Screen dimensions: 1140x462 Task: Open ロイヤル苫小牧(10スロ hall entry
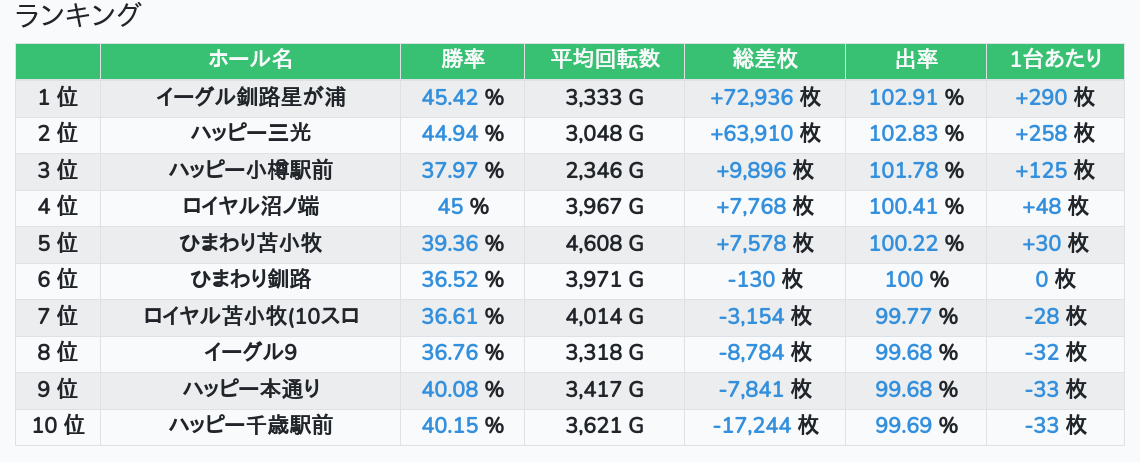[250, 317]
